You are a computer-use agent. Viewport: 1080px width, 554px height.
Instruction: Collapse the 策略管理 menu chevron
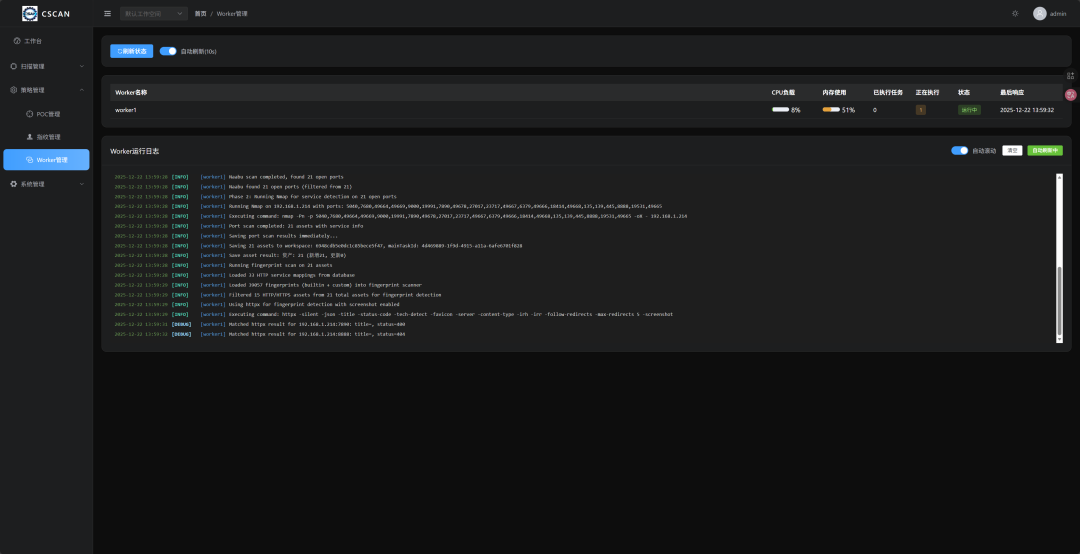click(x=82, y=90)
